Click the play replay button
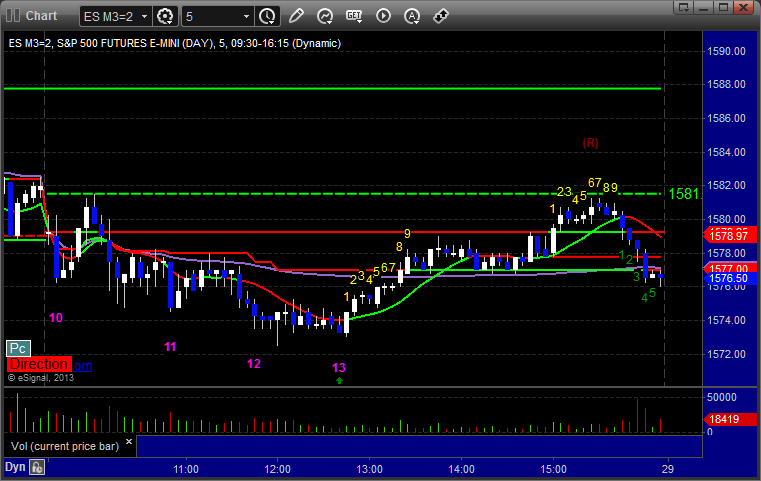 tap(383, 16)
